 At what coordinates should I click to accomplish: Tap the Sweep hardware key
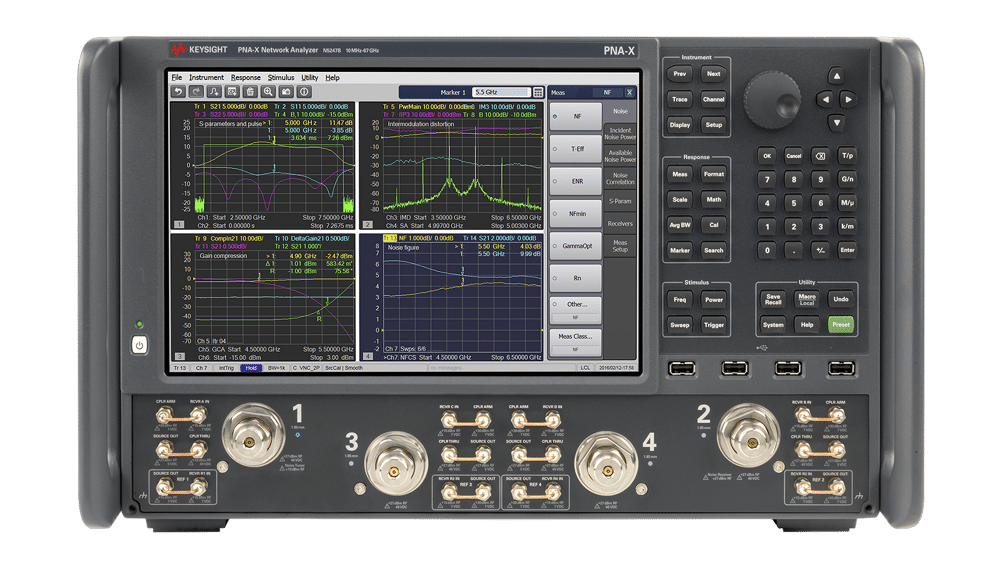pyautogui.click(x=680, y=325)
